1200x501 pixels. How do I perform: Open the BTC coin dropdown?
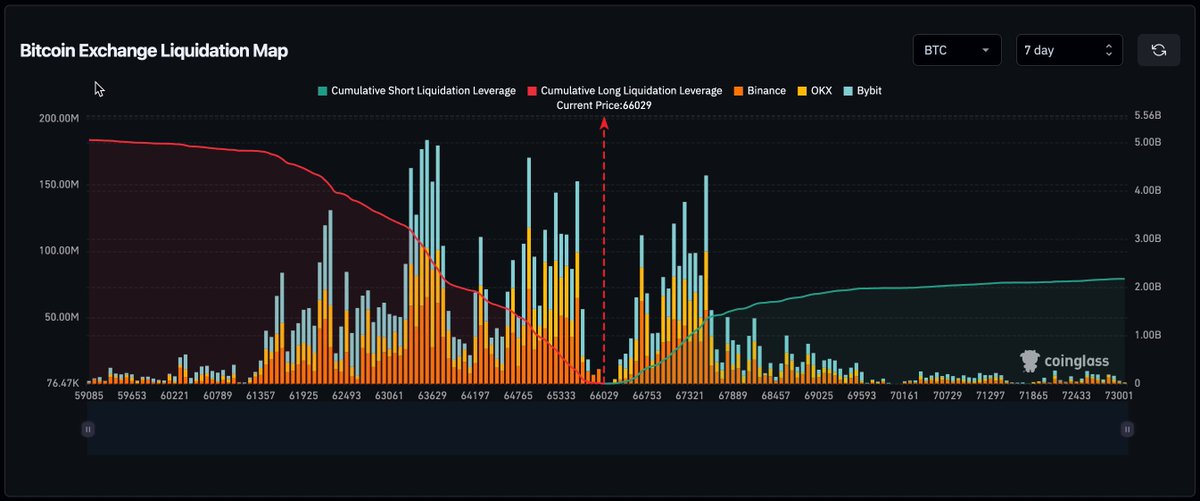[x=957, y=50]
